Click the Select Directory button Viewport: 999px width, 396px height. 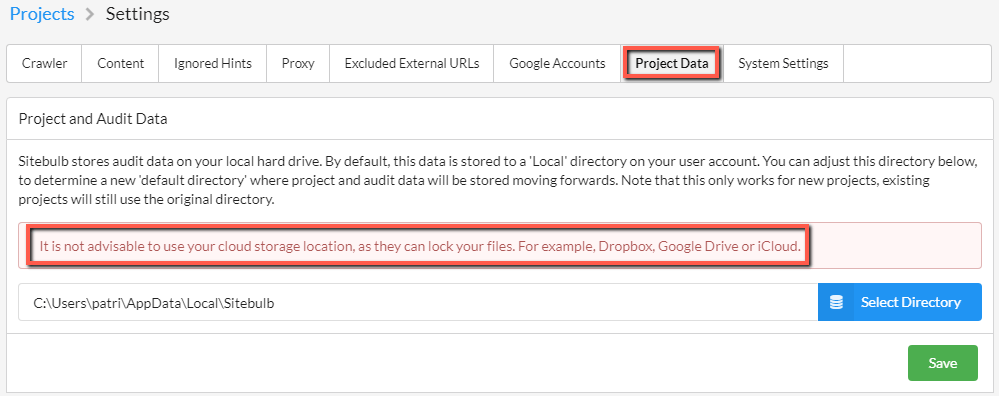(900, 302)
